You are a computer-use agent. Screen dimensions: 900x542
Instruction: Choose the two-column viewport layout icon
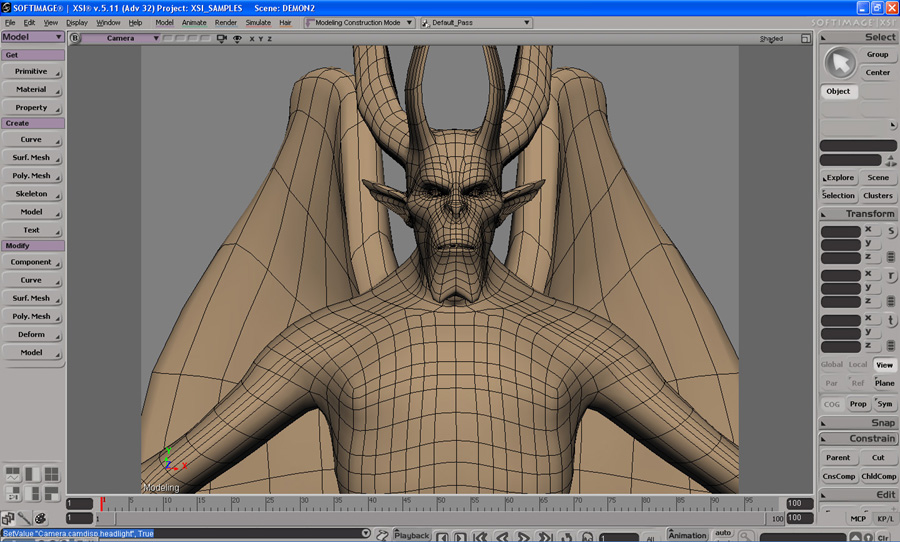(33, 474)
